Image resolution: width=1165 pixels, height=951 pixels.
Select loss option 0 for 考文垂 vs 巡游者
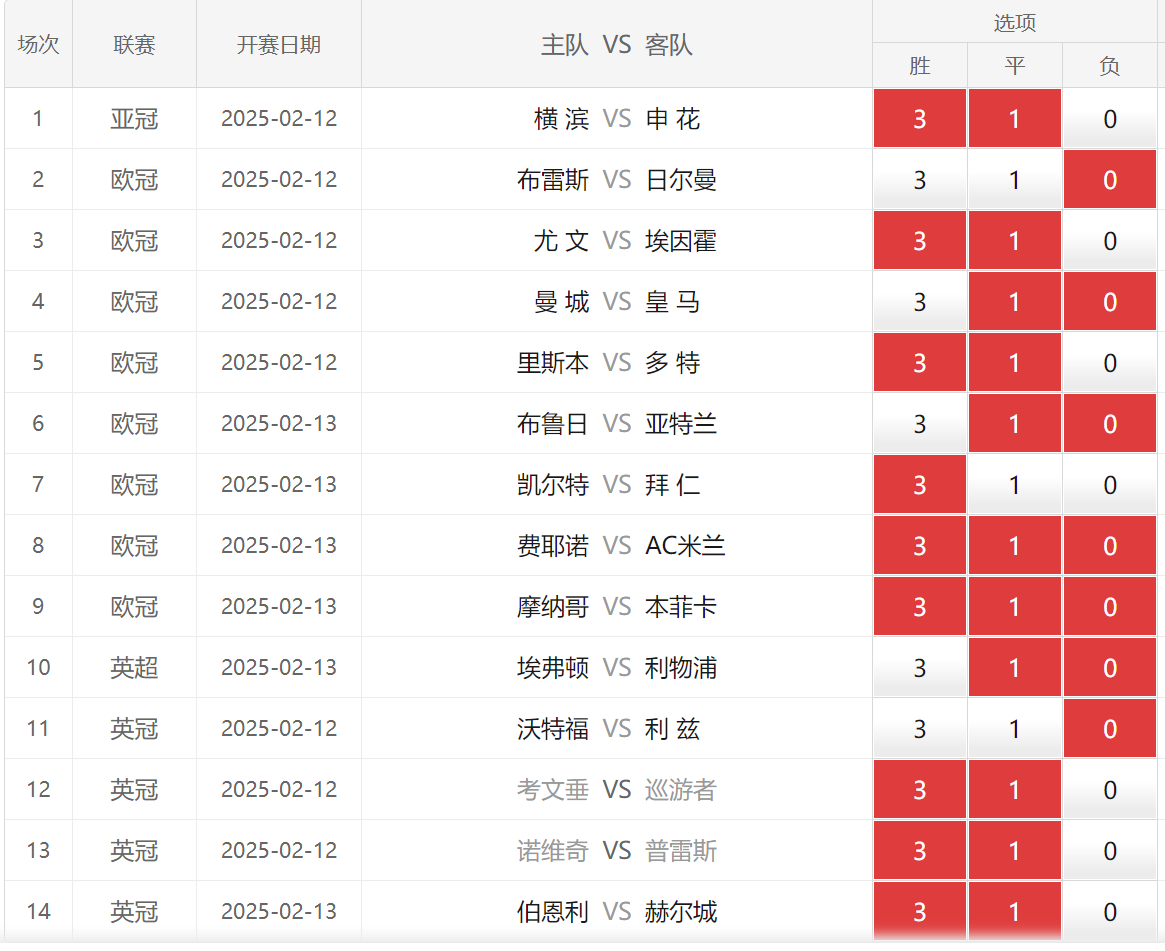click(1110, 788)
